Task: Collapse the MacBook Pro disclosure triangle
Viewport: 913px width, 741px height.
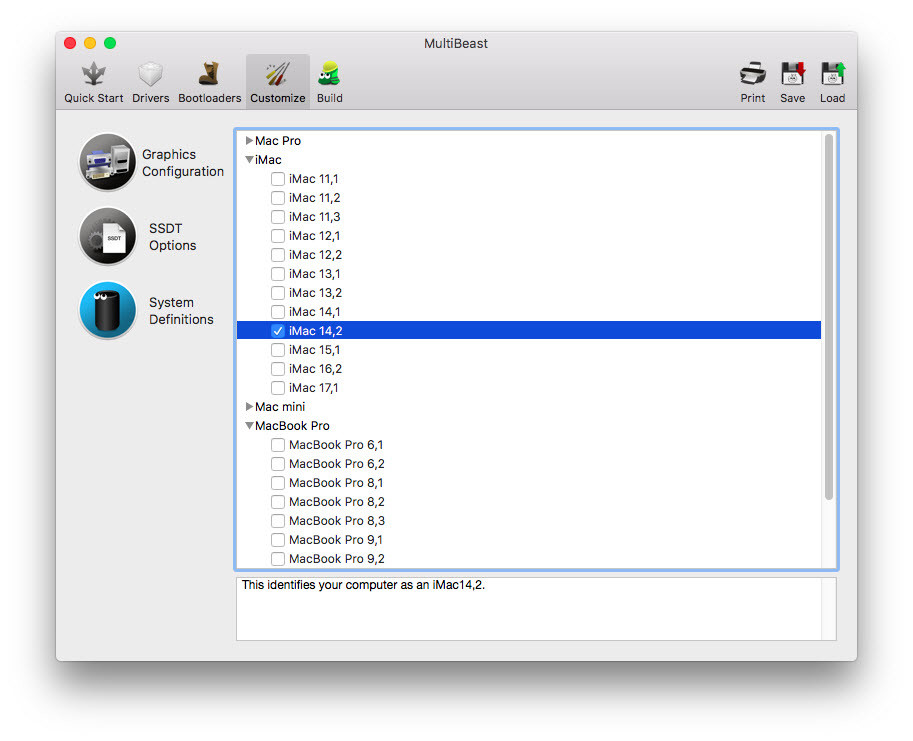Action: (x=249, y=426)
